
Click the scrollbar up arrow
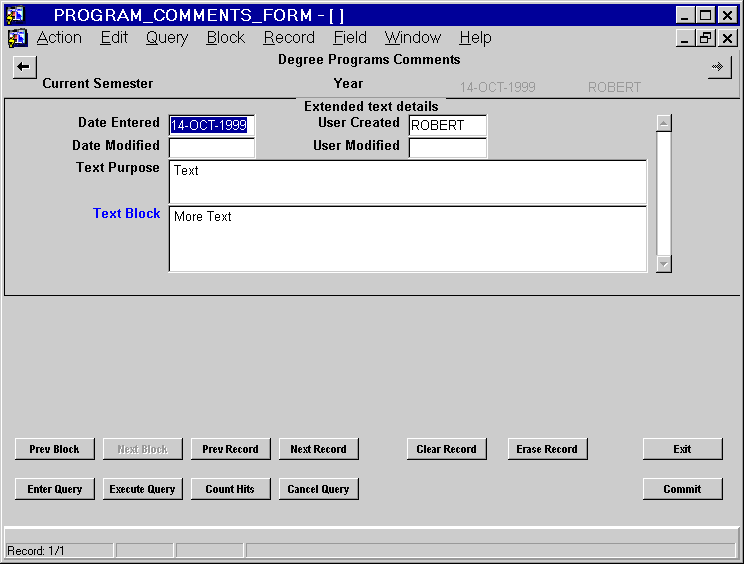point(664,123)
